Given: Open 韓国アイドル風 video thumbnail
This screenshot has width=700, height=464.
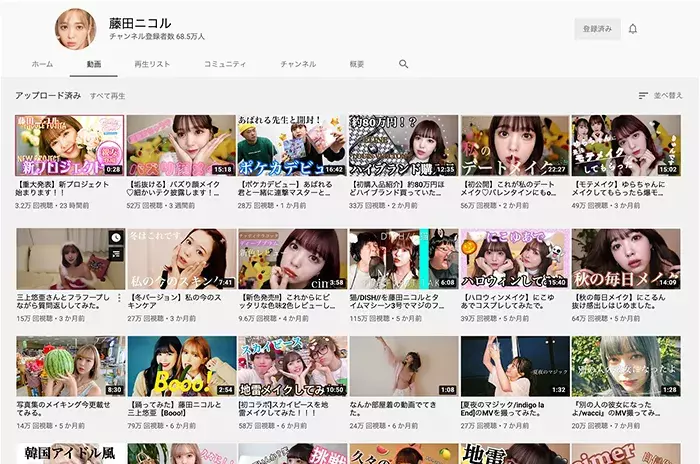Looking at the screenshot, I should (71, 453).
